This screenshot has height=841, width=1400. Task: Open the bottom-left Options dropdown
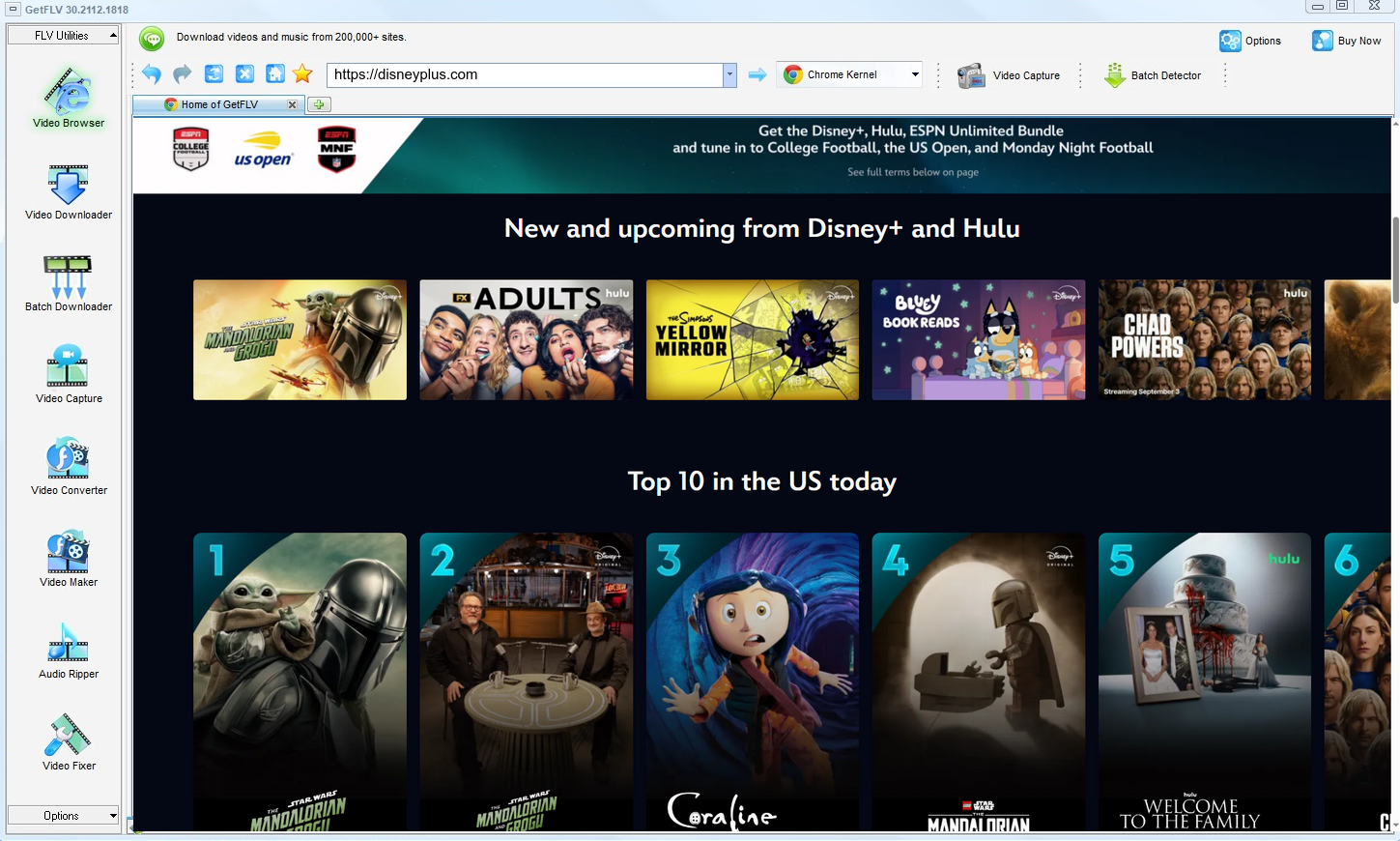point(63,816)
